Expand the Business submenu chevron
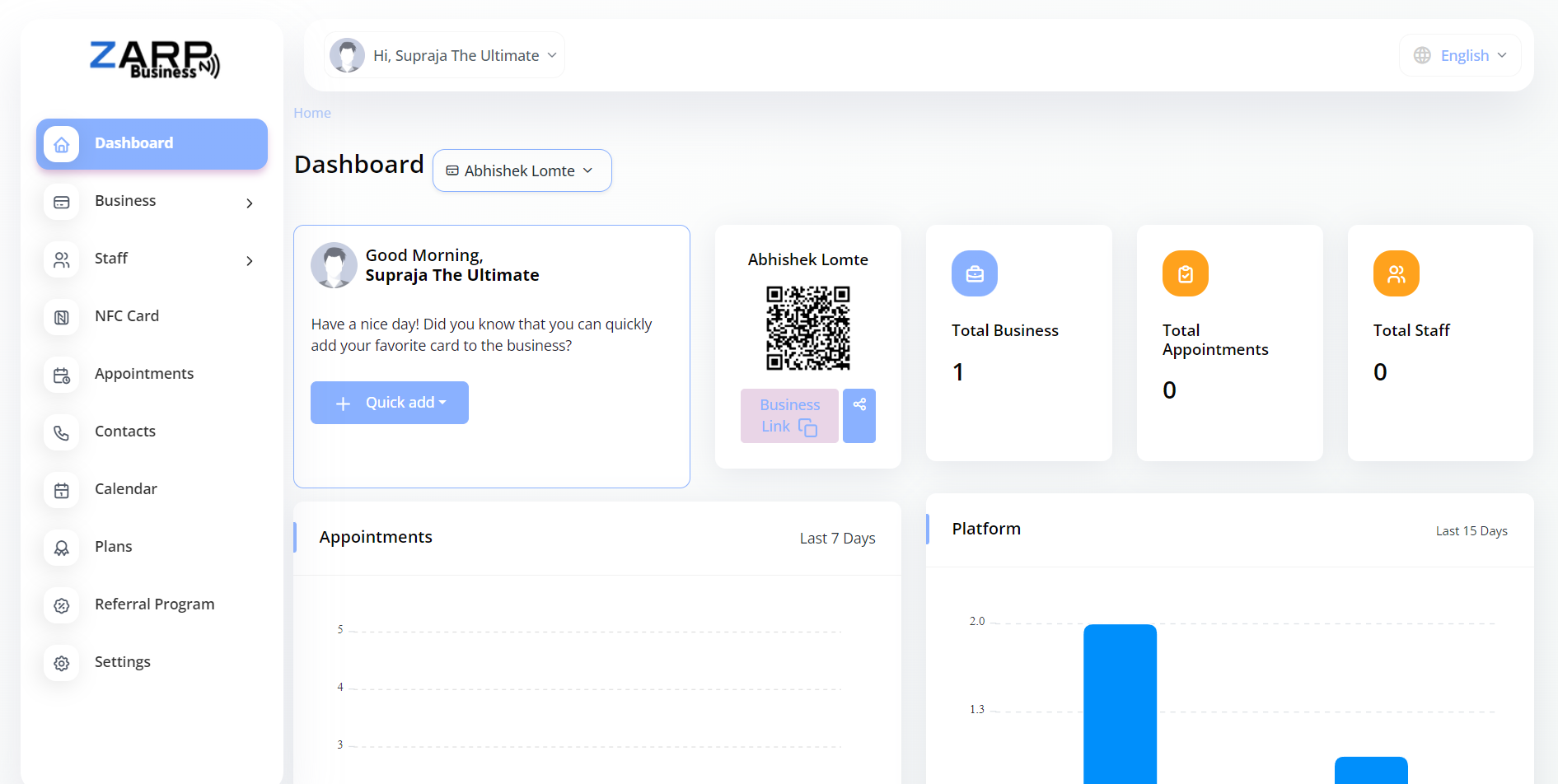 pyautogui.click(x=250, y=203)
